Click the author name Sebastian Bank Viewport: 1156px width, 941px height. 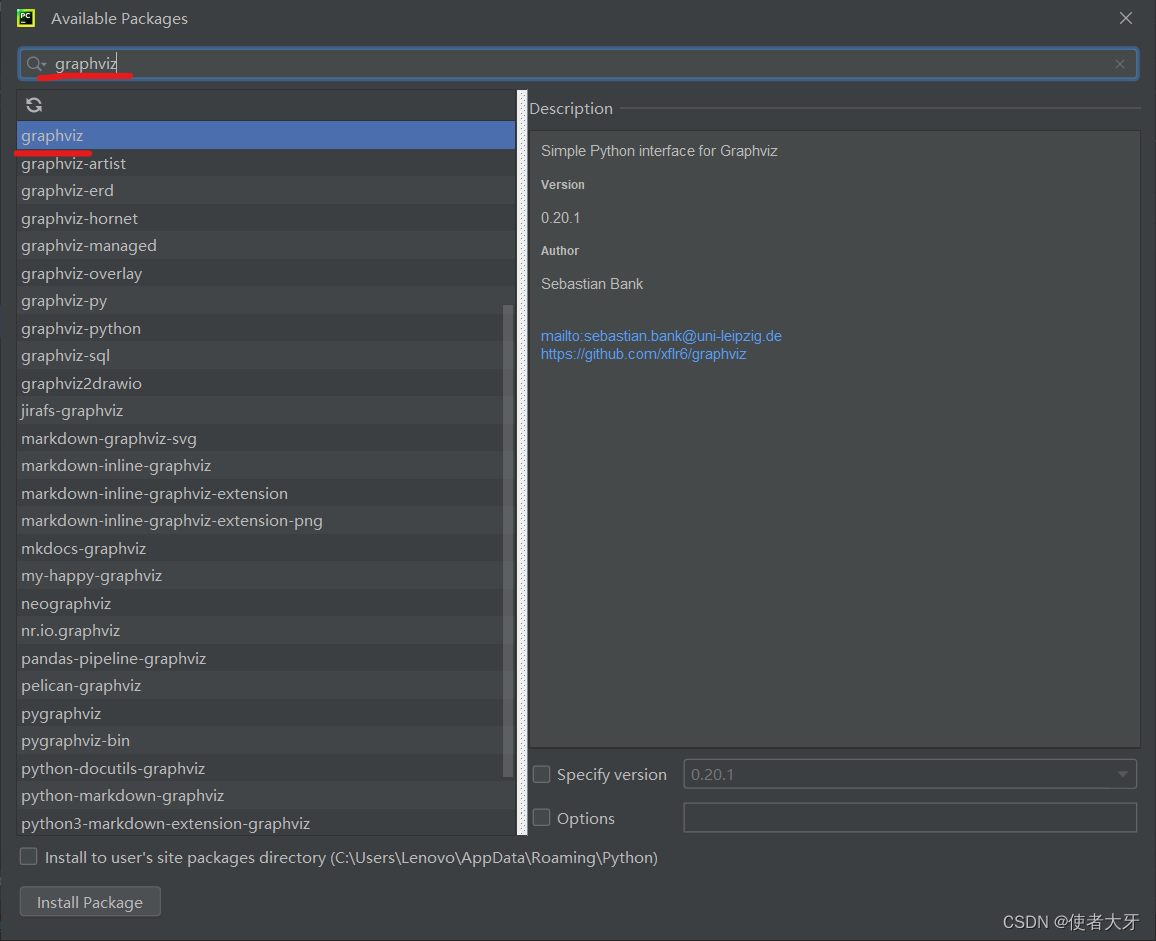pos(592,284)
